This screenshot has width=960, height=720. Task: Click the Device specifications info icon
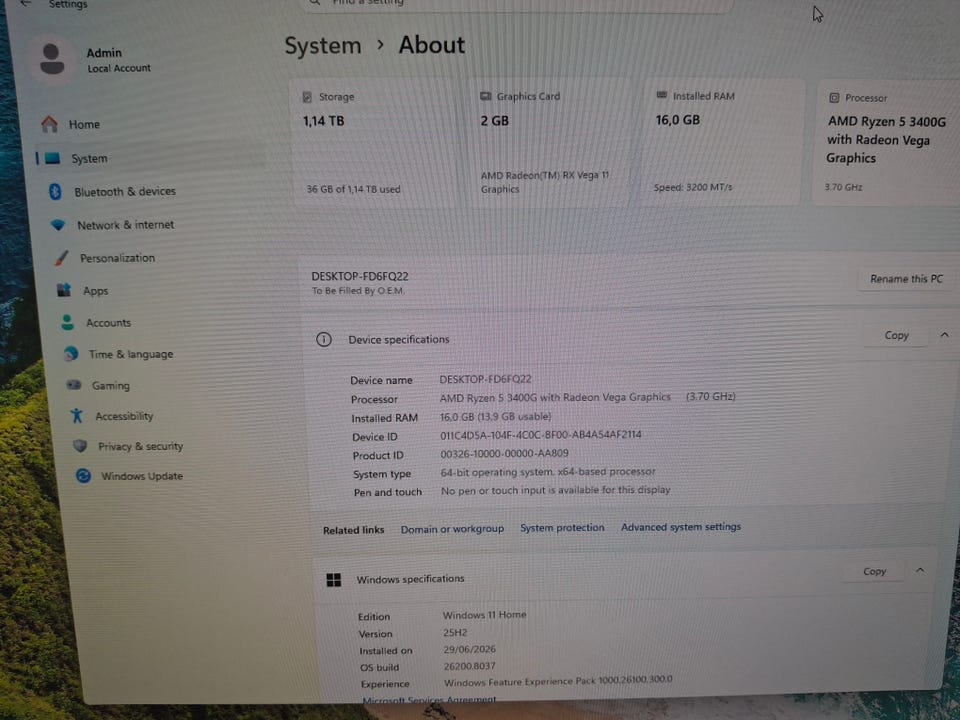324,339
